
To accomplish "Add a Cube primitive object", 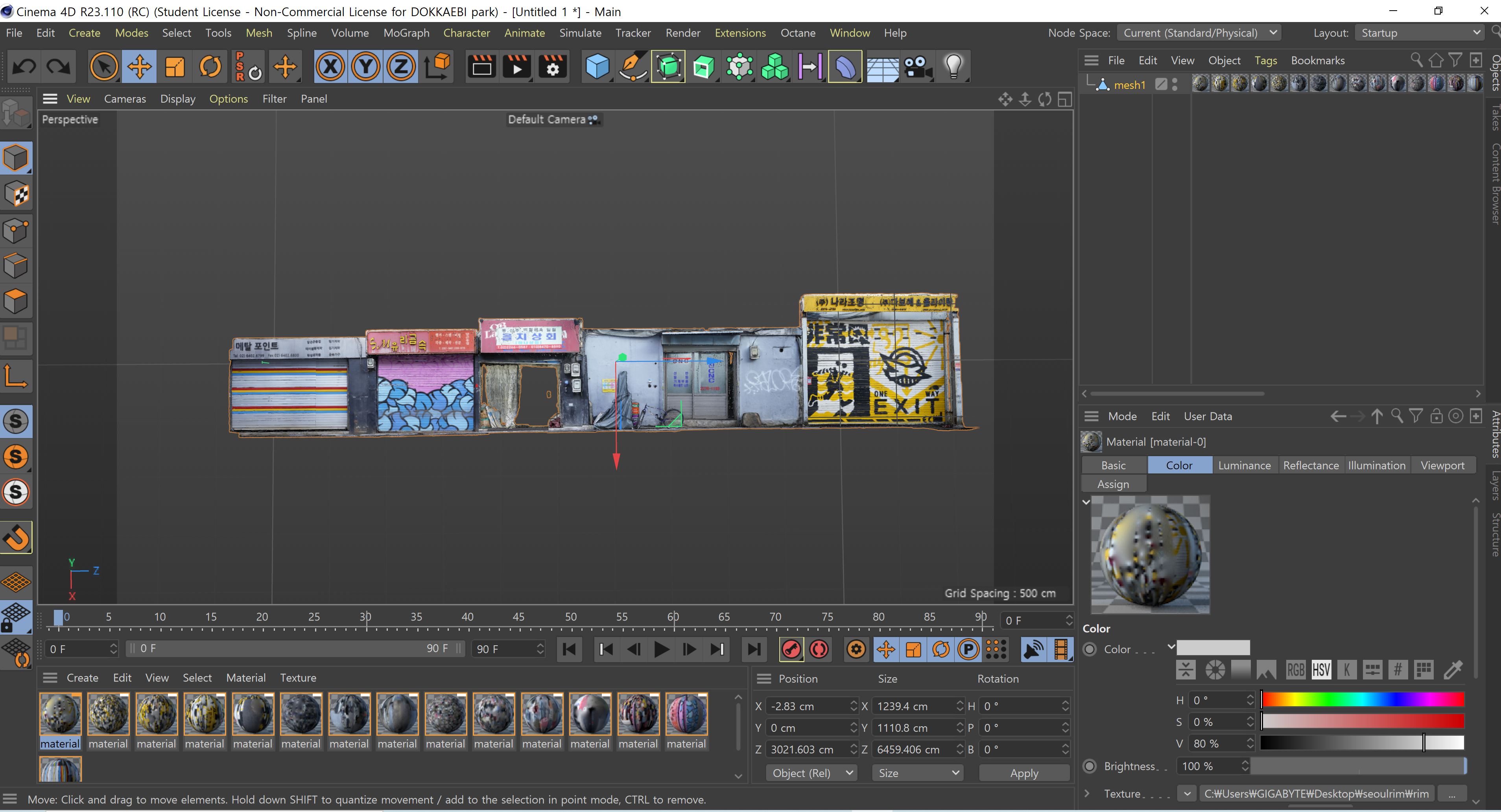I will pyautogui.click(x=597, y=66).
